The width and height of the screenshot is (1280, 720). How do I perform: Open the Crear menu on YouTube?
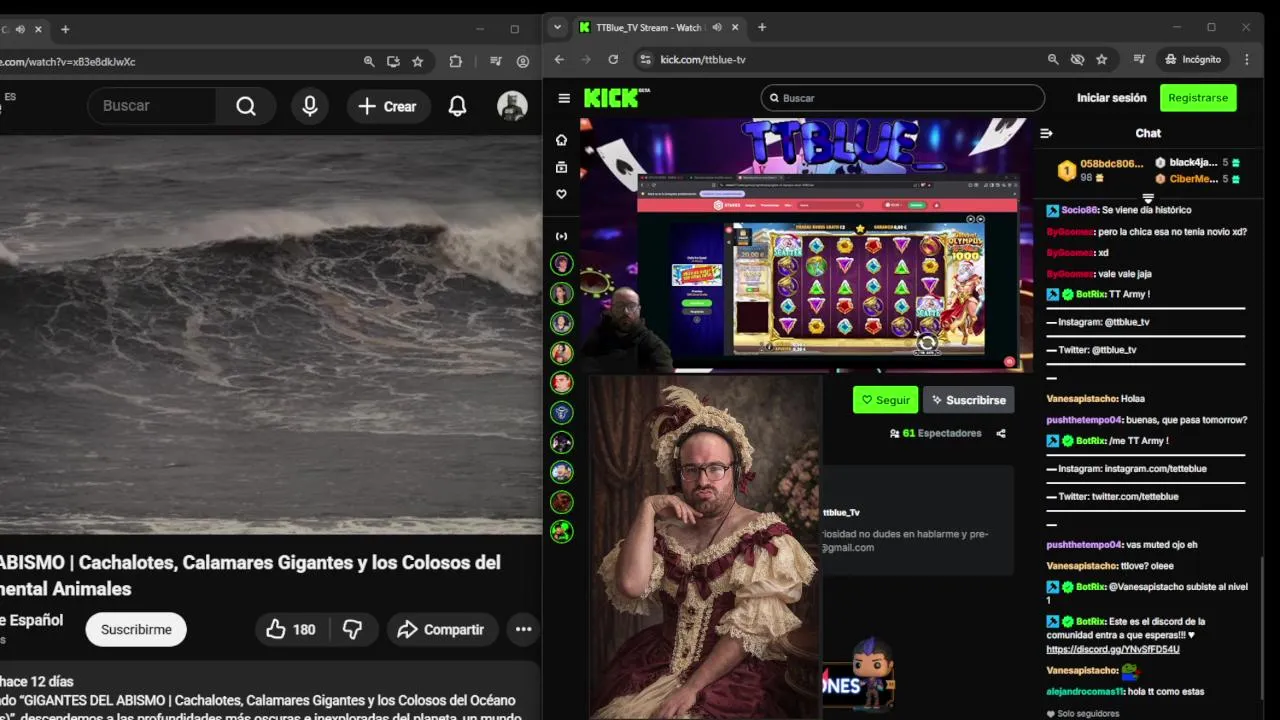point(388,106)
